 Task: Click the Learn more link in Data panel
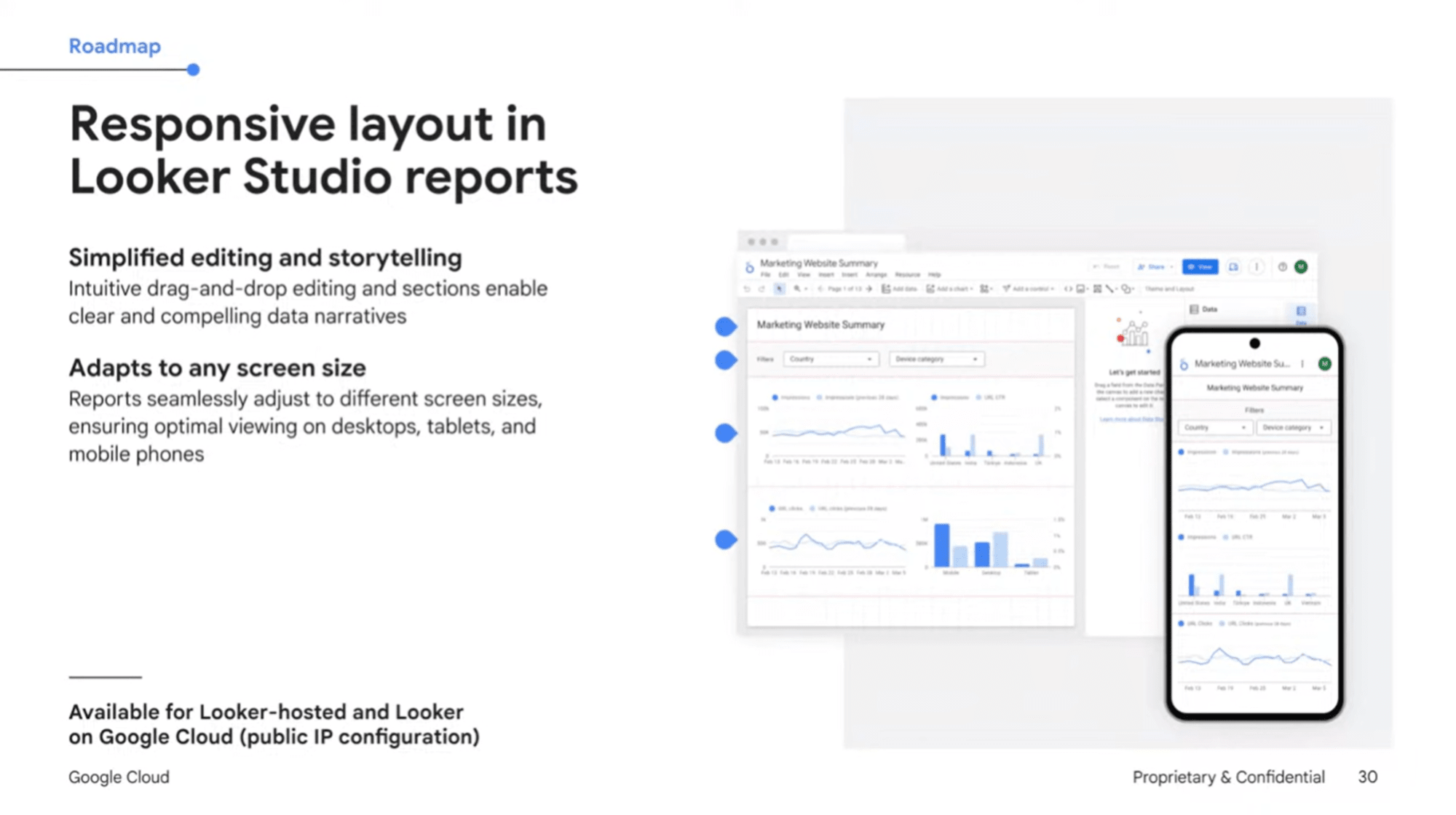(x=1131, y=420)
